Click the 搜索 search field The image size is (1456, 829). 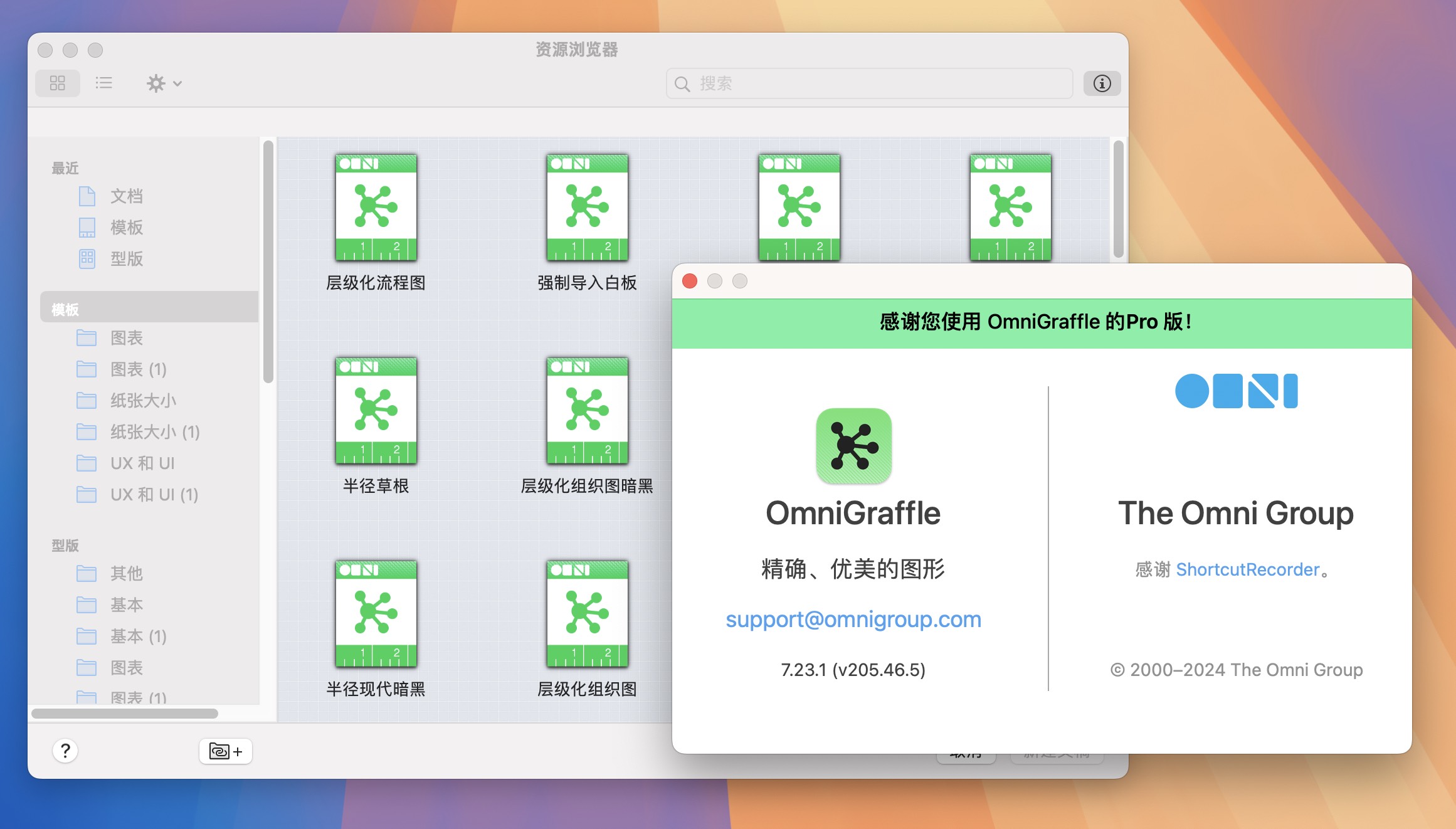coord(869,83)
